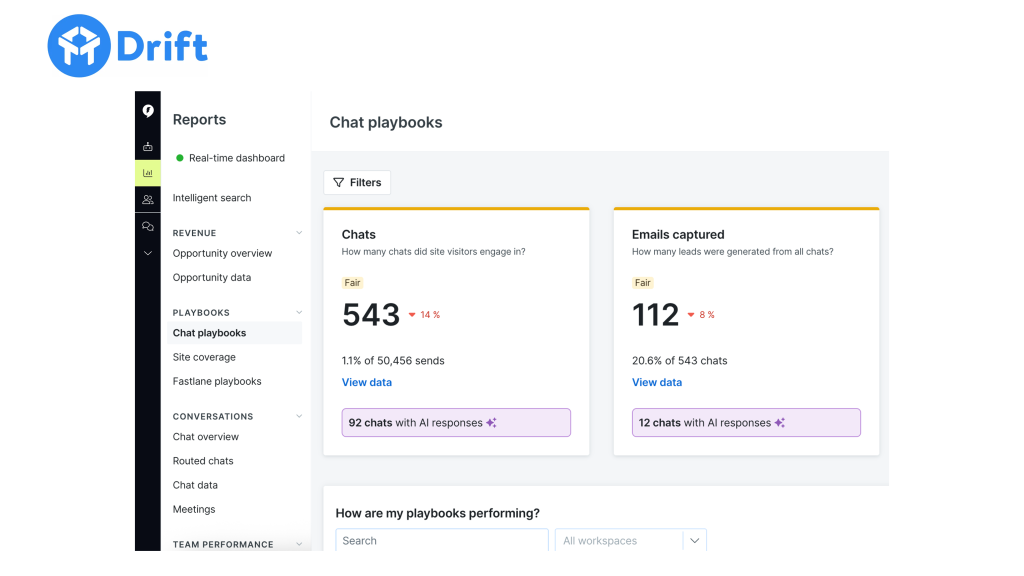The height and width of the screenshot is (576, 1024).
Task: Collapse the REVENUE section
Action: [298, 232]
